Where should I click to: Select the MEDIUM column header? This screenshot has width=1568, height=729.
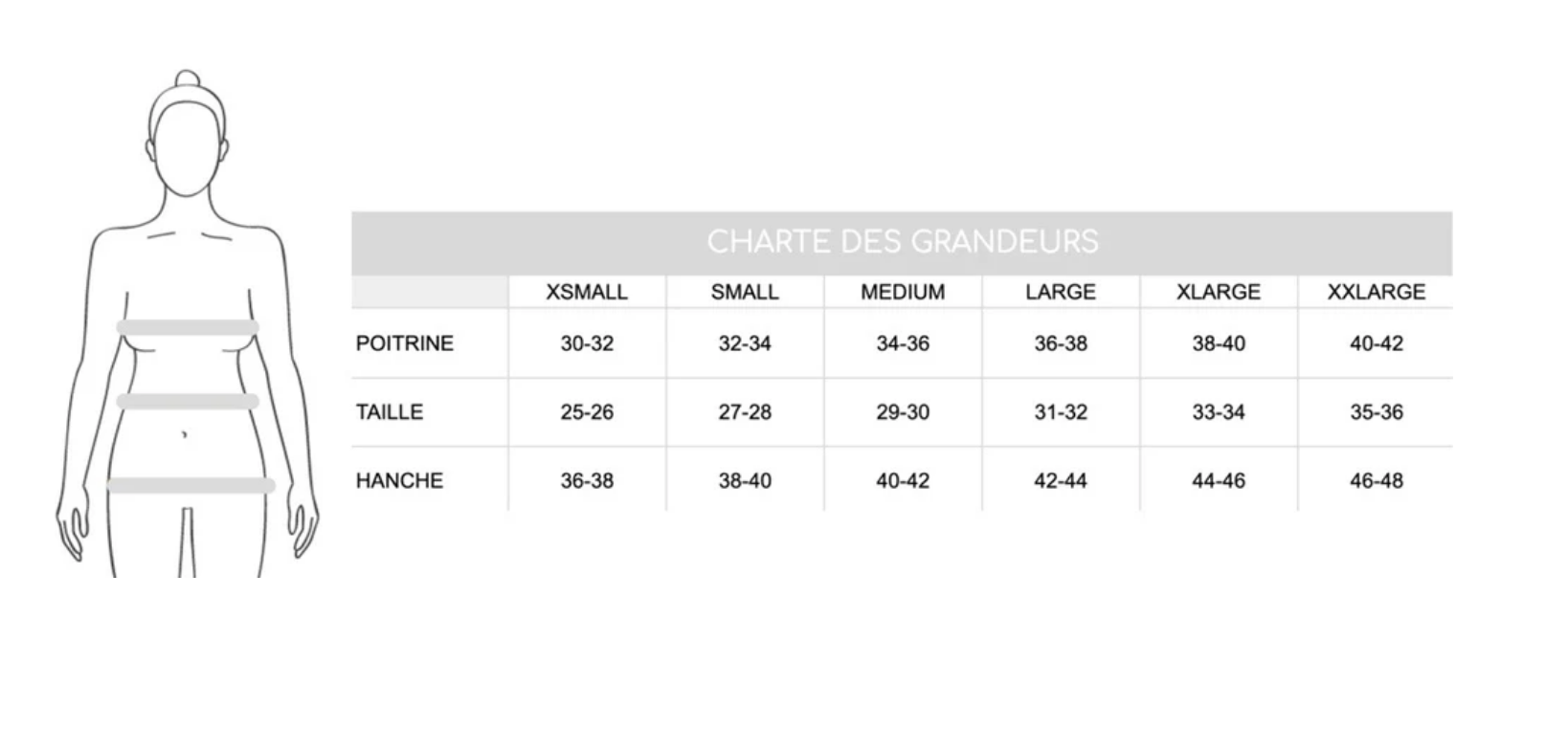(903, 292)
